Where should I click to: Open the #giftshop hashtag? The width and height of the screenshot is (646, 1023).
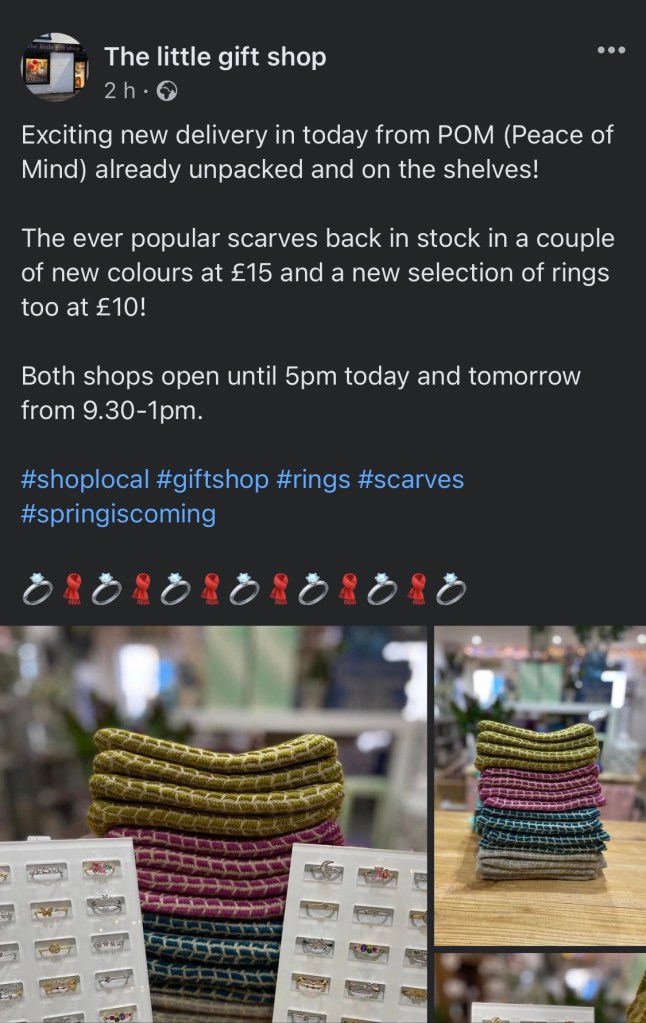click(x=212, y=480)
